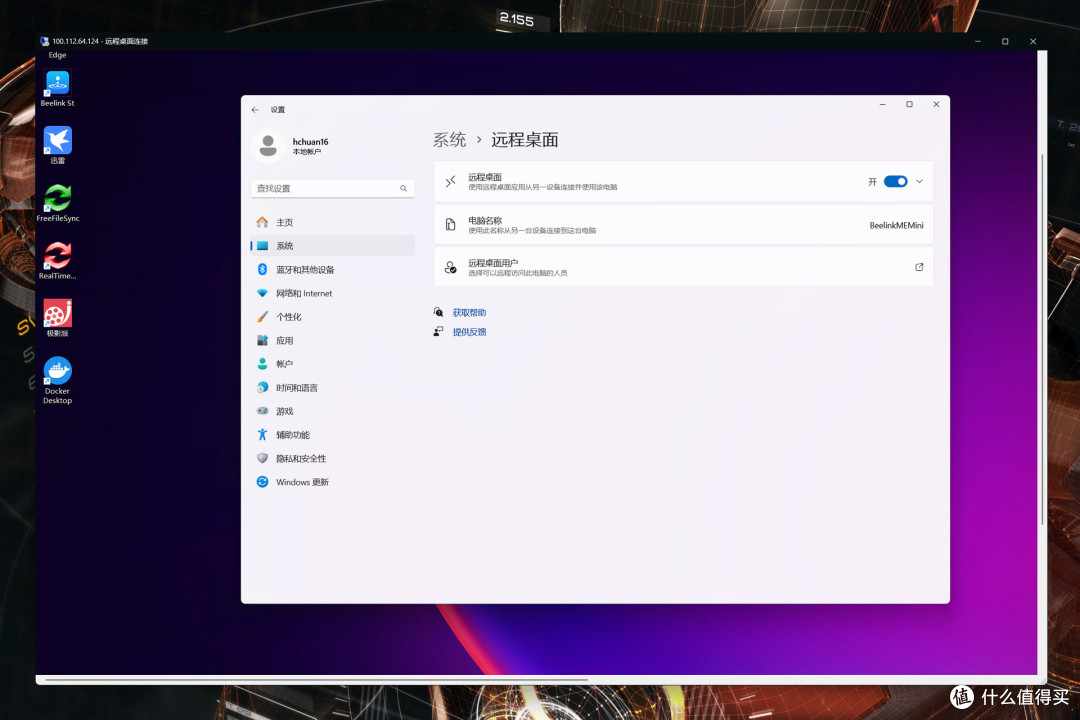Open the 远程桌面用户 row

tap(683, 267)
